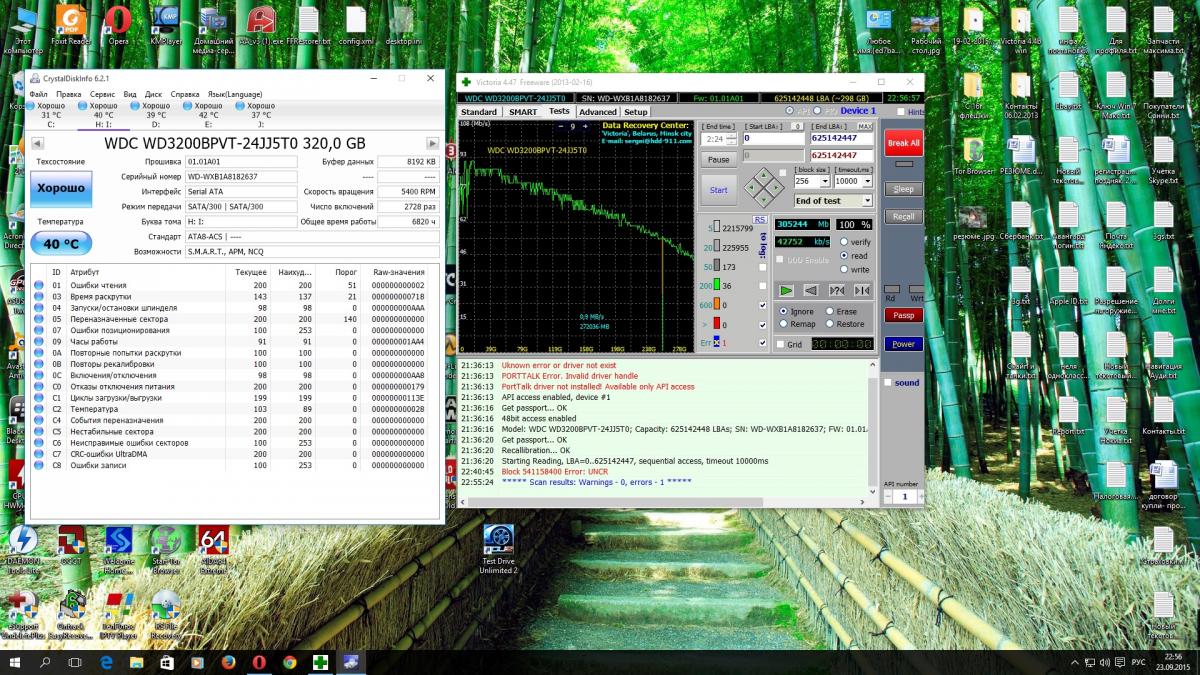Open Test Drive Unlimited 2 desktop shortcut
Screen dimensions: 1200x675
coord(498,550)
